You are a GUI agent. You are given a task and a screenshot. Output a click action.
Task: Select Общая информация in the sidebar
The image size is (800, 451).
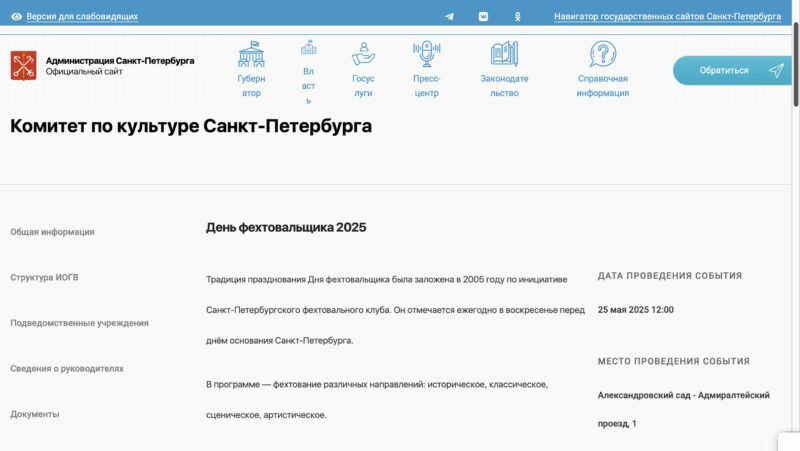[52, 232]
